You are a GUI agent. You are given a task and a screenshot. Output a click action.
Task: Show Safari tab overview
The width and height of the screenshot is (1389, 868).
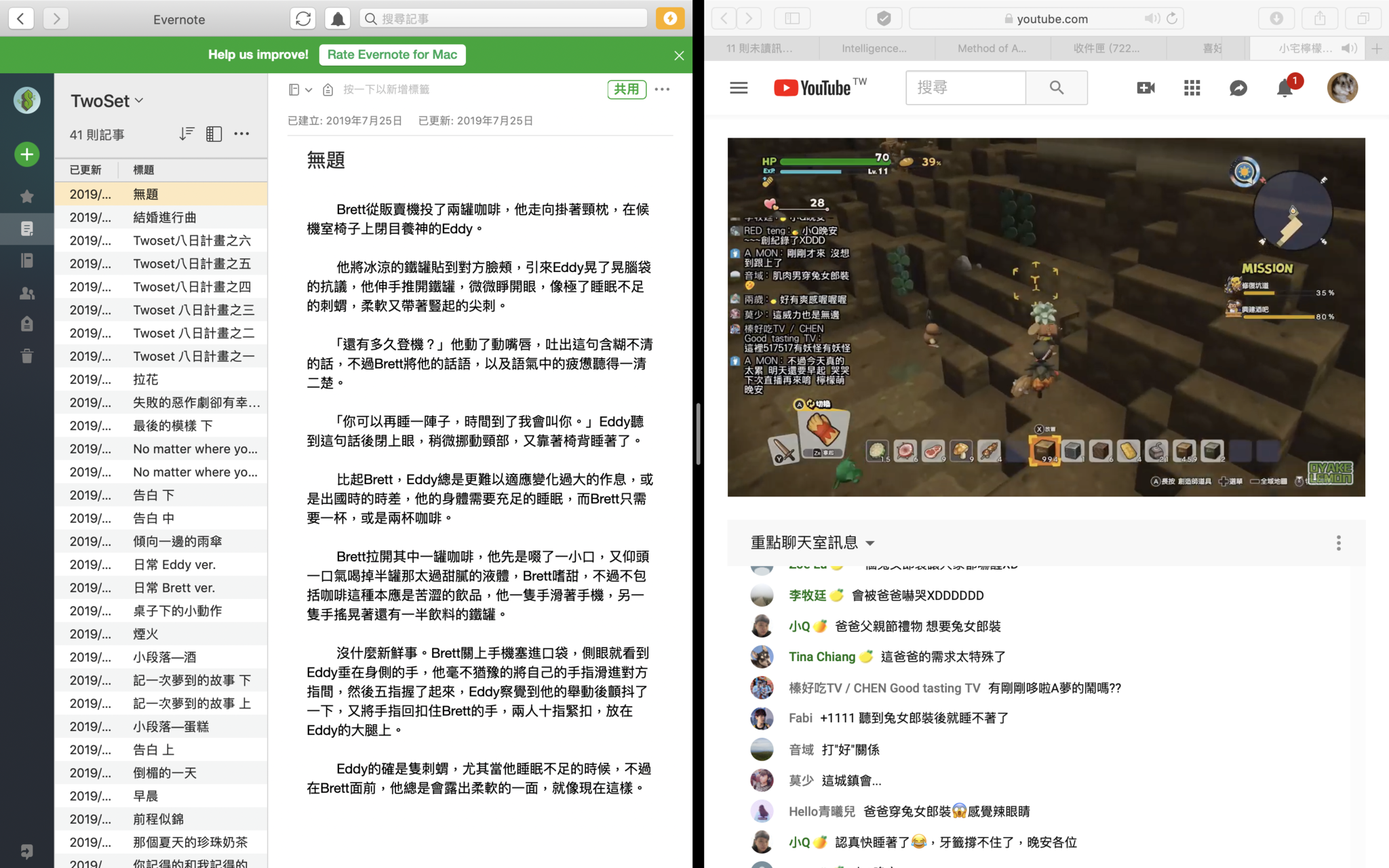pyautogui.click(x=1363, y=18)
